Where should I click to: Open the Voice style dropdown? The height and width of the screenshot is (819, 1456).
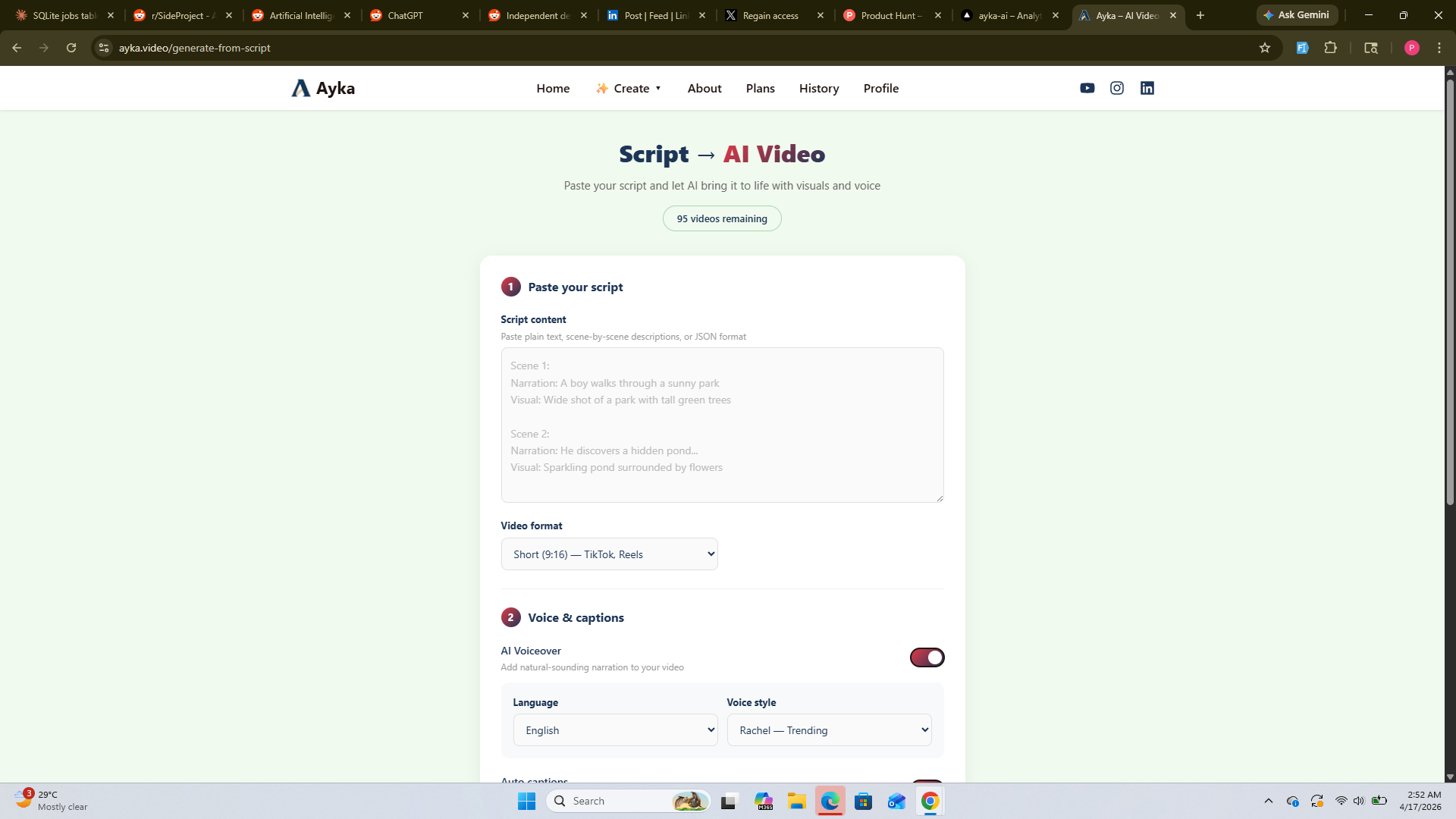click(829, 730)
